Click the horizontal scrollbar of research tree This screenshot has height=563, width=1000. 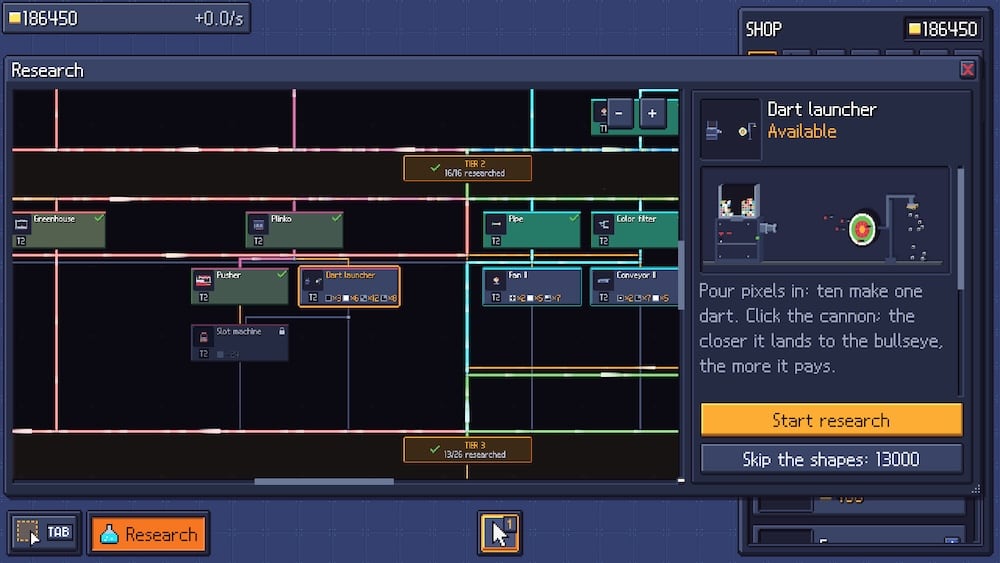point(324,481)
